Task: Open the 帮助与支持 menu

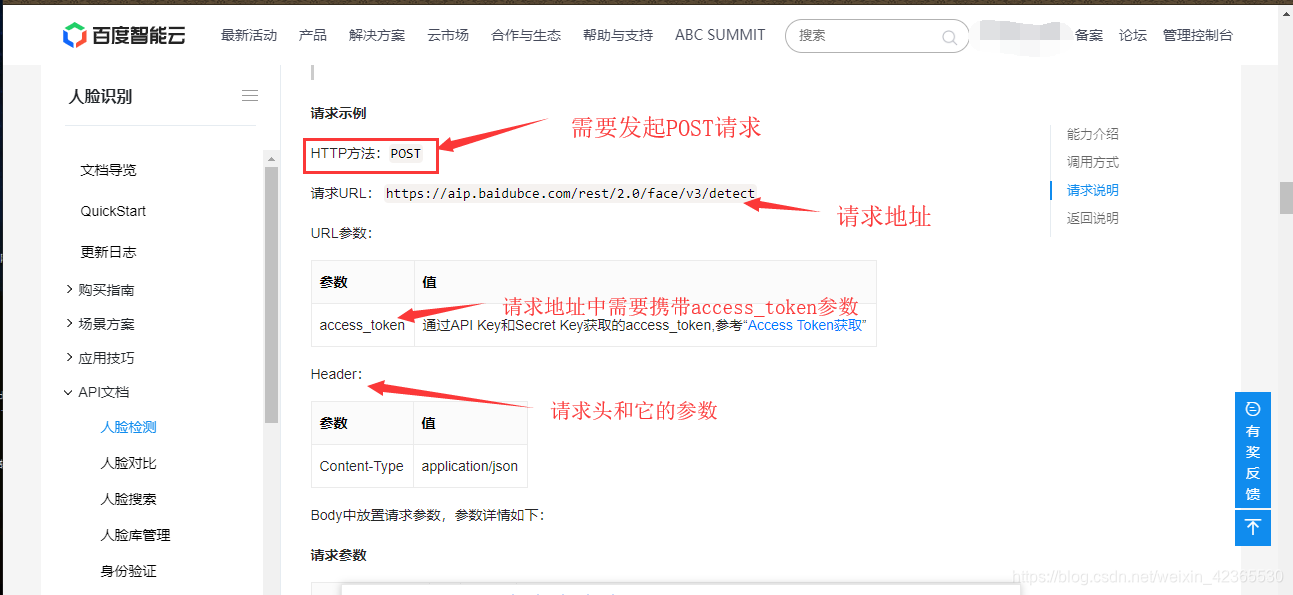Action: point(618,35)
